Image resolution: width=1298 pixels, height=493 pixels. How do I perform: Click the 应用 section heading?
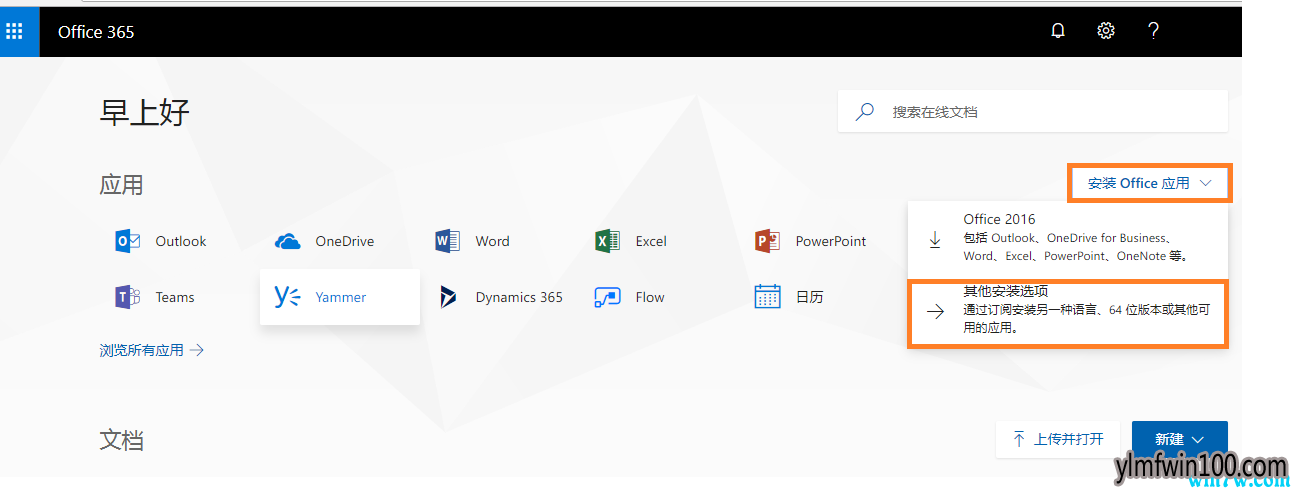[x=121, y=184]
